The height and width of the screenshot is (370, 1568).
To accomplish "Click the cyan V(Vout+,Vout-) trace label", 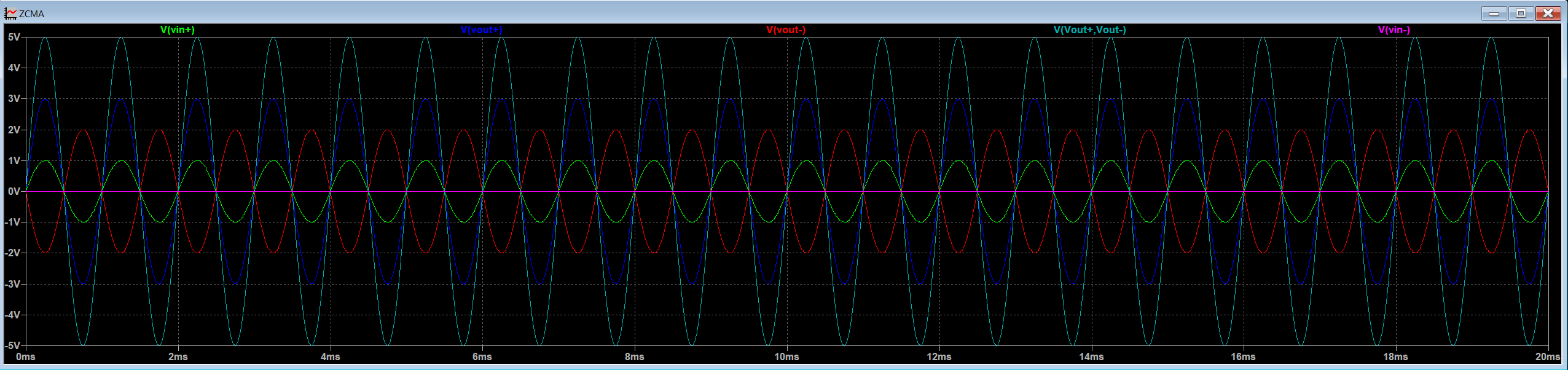I will click(x=1089, y=30).
